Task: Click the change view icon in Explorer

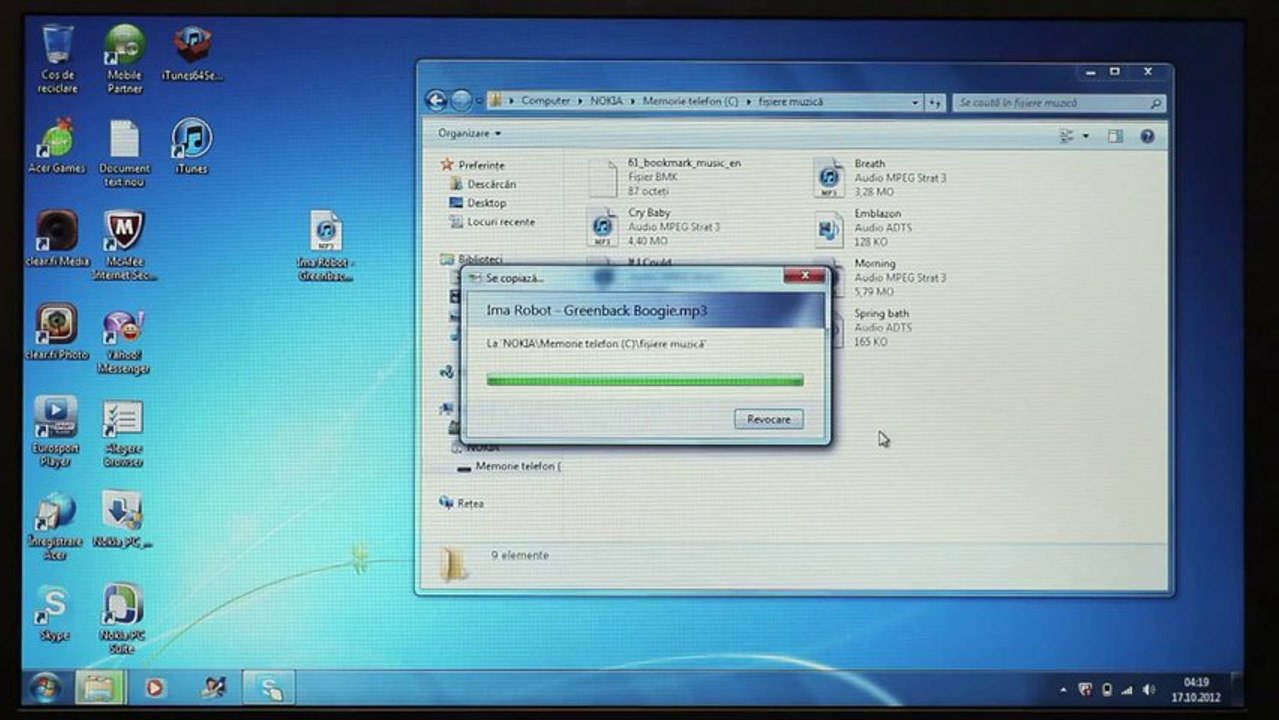Action: 1067,136
